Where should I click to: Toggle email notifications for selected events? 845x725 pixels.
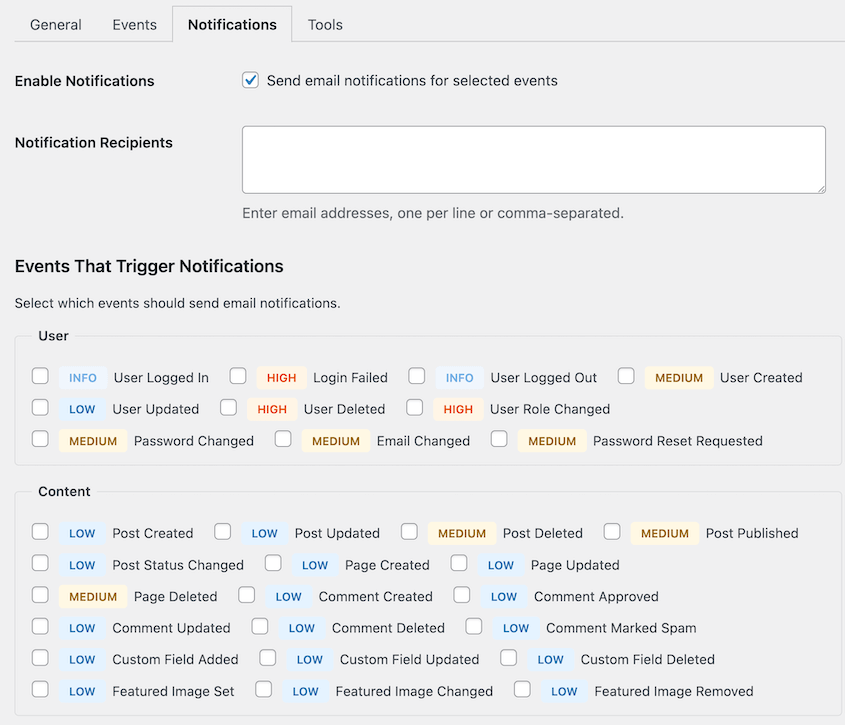tap(250, 81)
